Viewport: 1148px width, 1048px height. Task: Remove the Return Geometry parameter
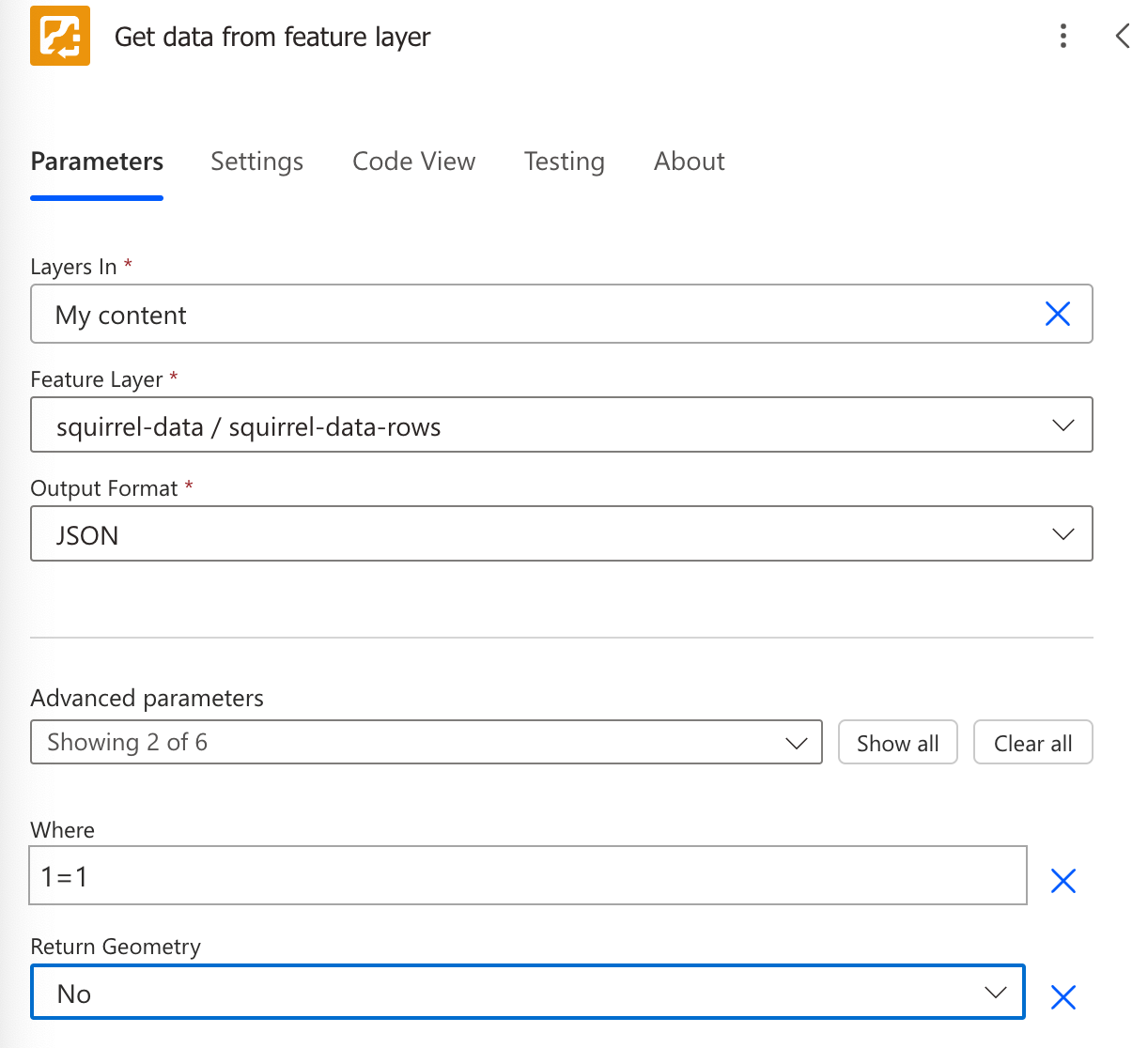pyautogui.click(x=1063, y=996)
